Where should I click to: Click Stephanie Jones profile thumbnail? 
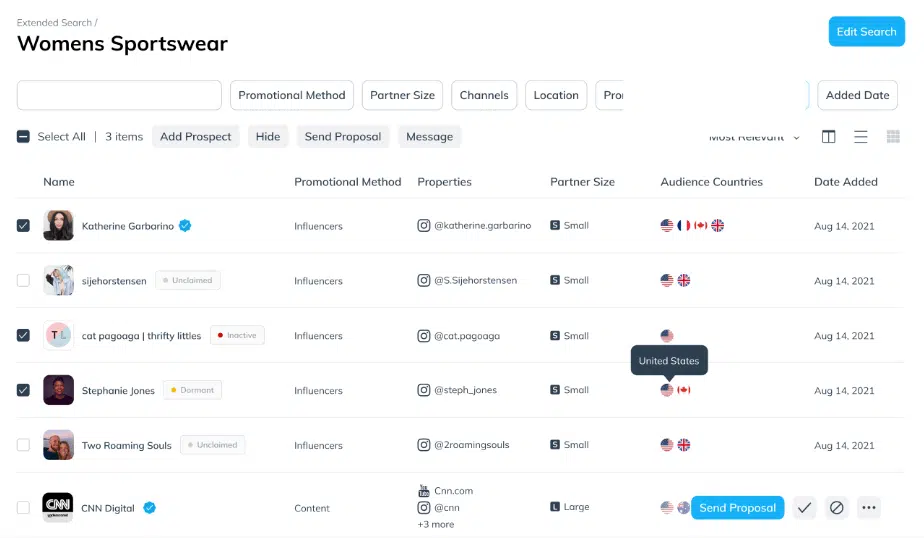tap(58, 390)
